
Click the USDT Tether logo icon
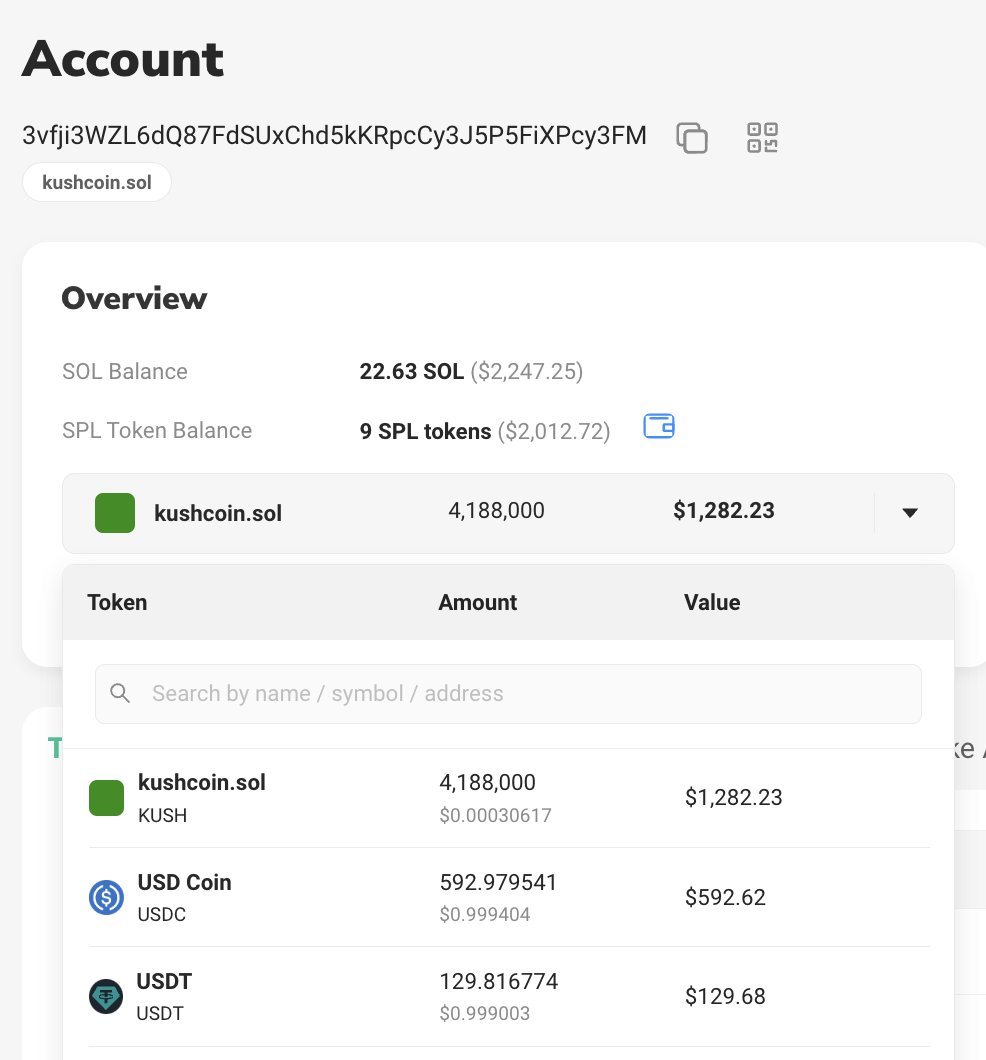[x=106, y=996]
